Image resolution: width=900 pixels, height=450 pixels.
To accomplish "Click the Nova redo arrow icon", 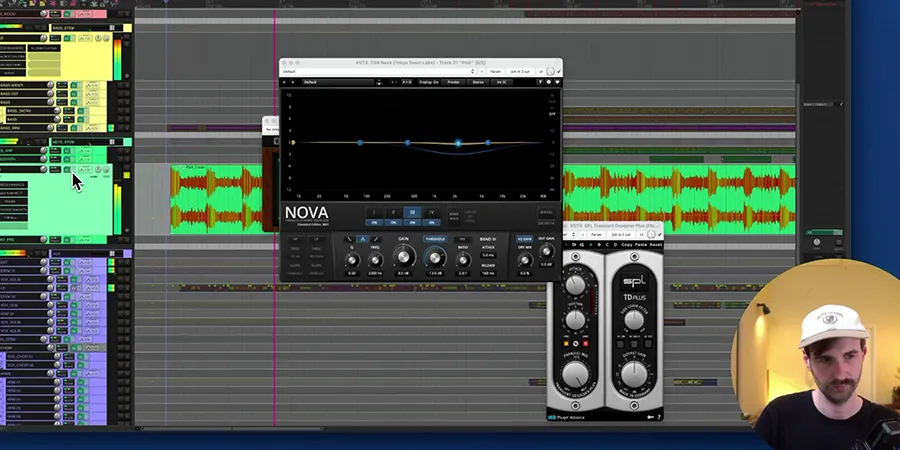I will coord(293,82).
